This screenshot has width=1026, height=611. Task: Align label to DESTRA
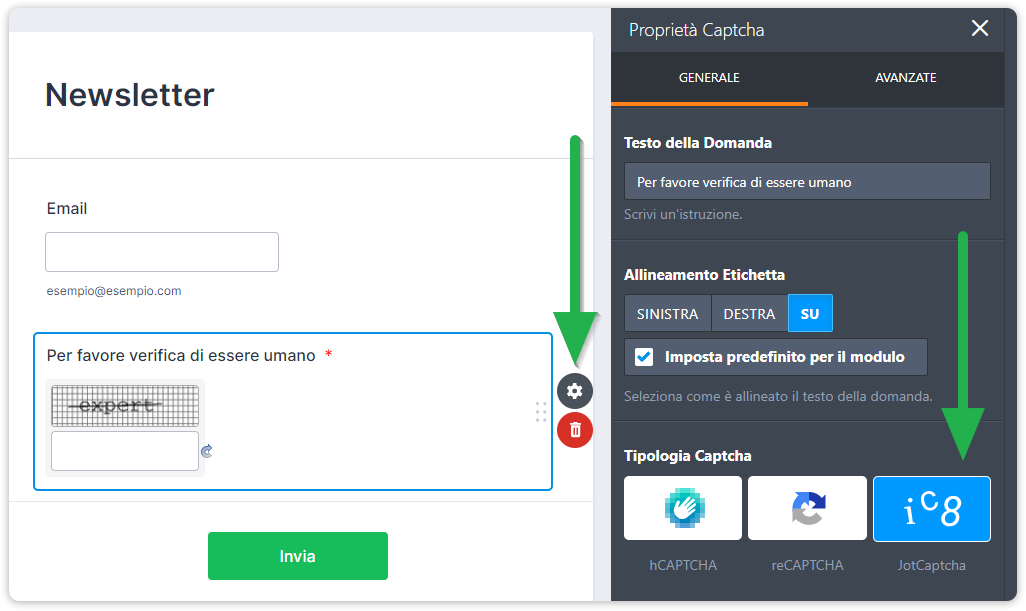[749, 314]
